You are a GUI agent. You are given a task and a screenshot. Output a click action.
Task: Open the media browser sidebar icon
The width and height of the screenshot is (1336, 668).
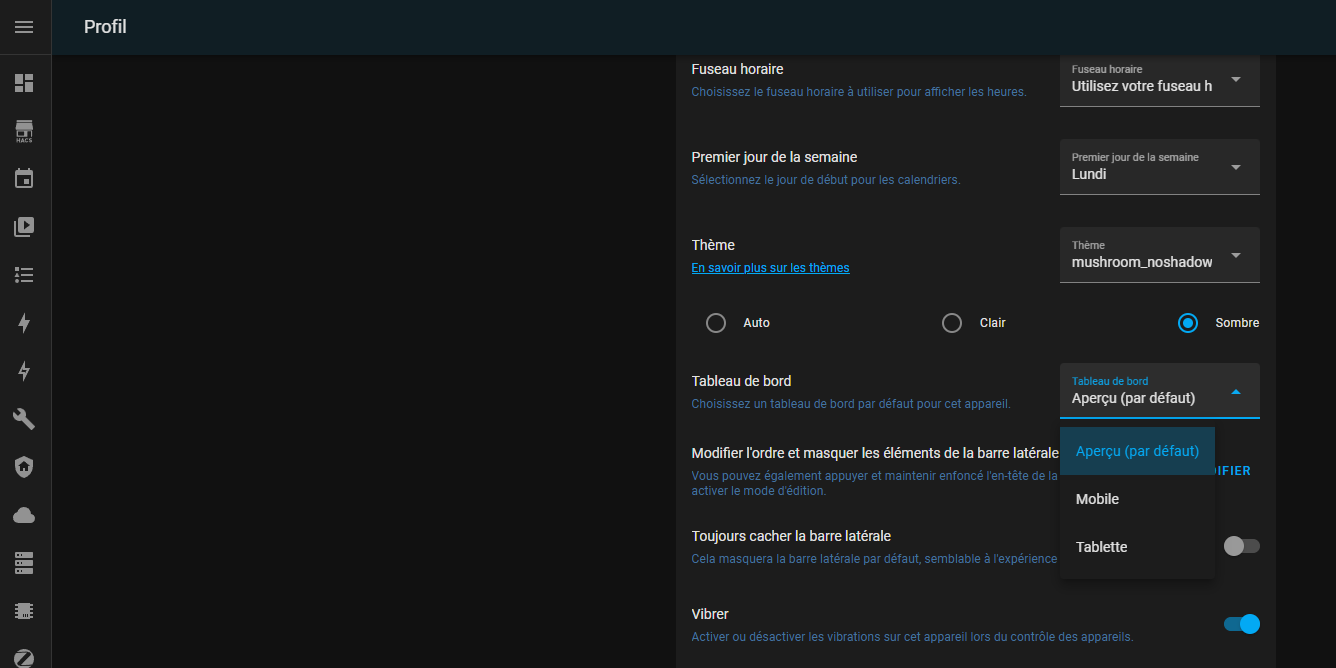click(24, 227)
